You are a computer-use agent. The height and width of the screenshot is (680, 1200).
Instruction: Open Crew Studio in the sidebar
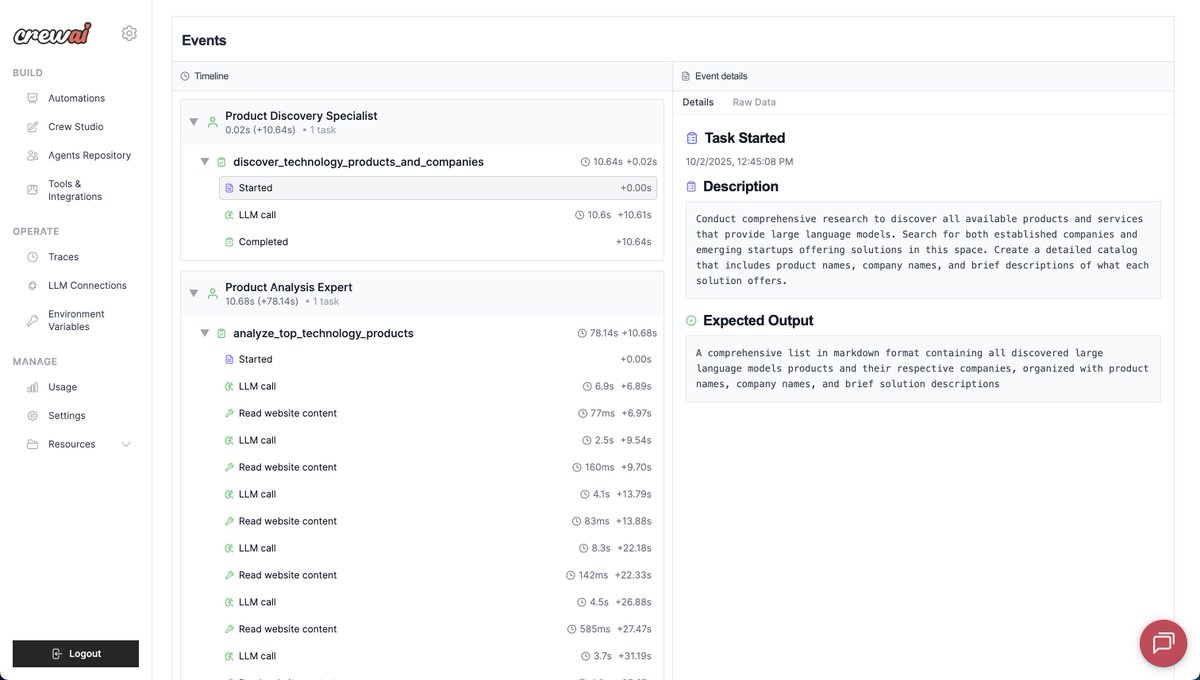(x=77, y=127)
